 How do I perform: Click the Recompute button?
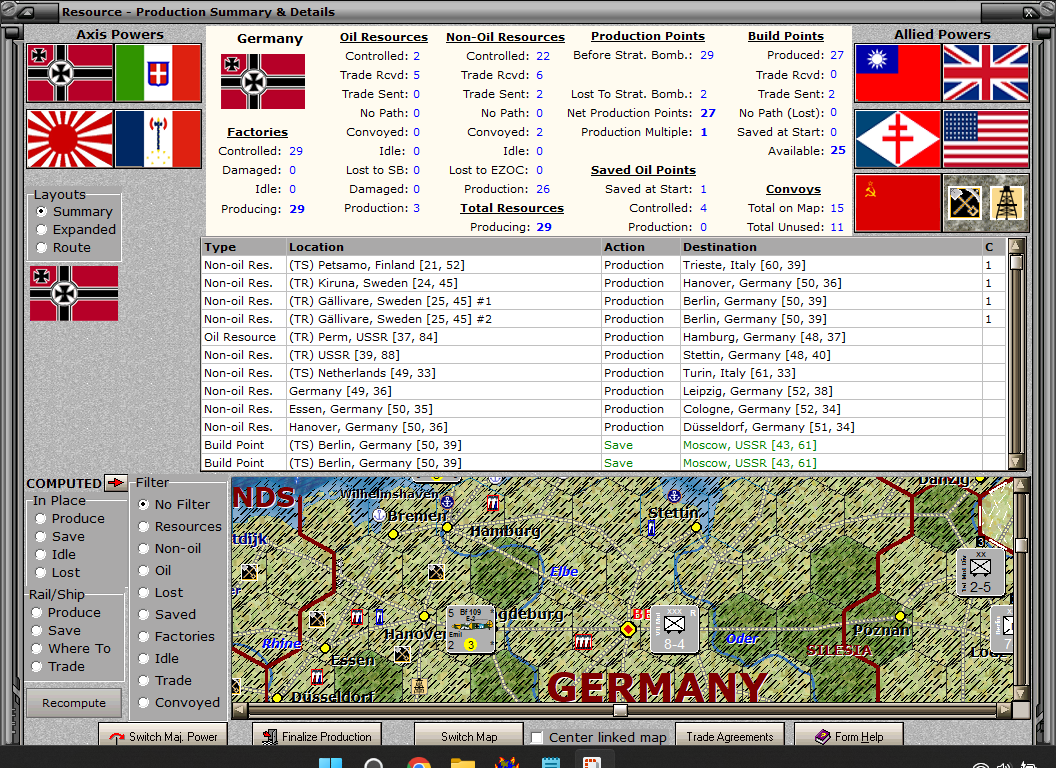(74, 703)
